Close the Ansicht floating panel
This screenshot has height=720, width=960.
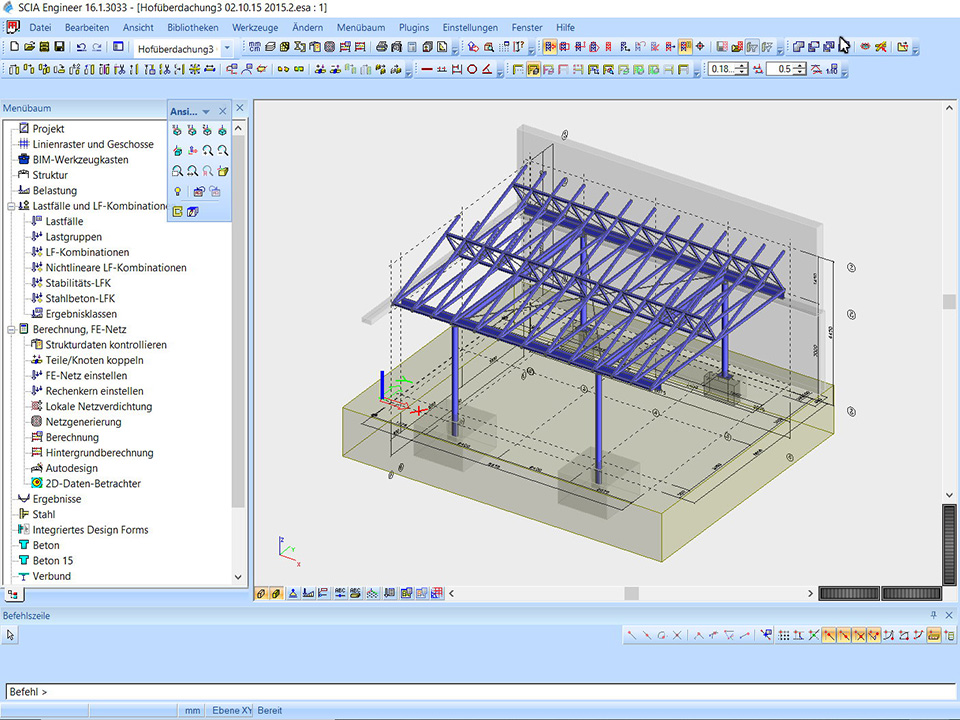pyautogui.click(x=223, y=111)
